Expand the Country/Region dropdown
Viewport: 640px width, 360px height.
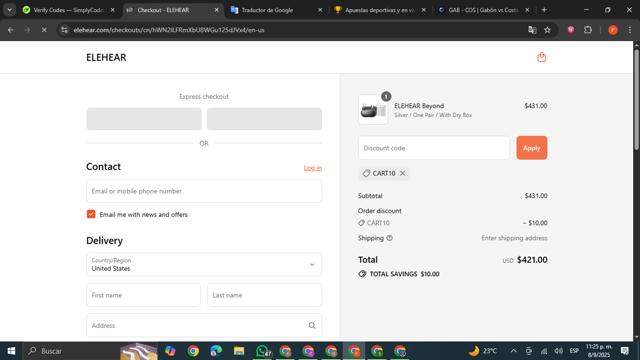click(204, 264)
